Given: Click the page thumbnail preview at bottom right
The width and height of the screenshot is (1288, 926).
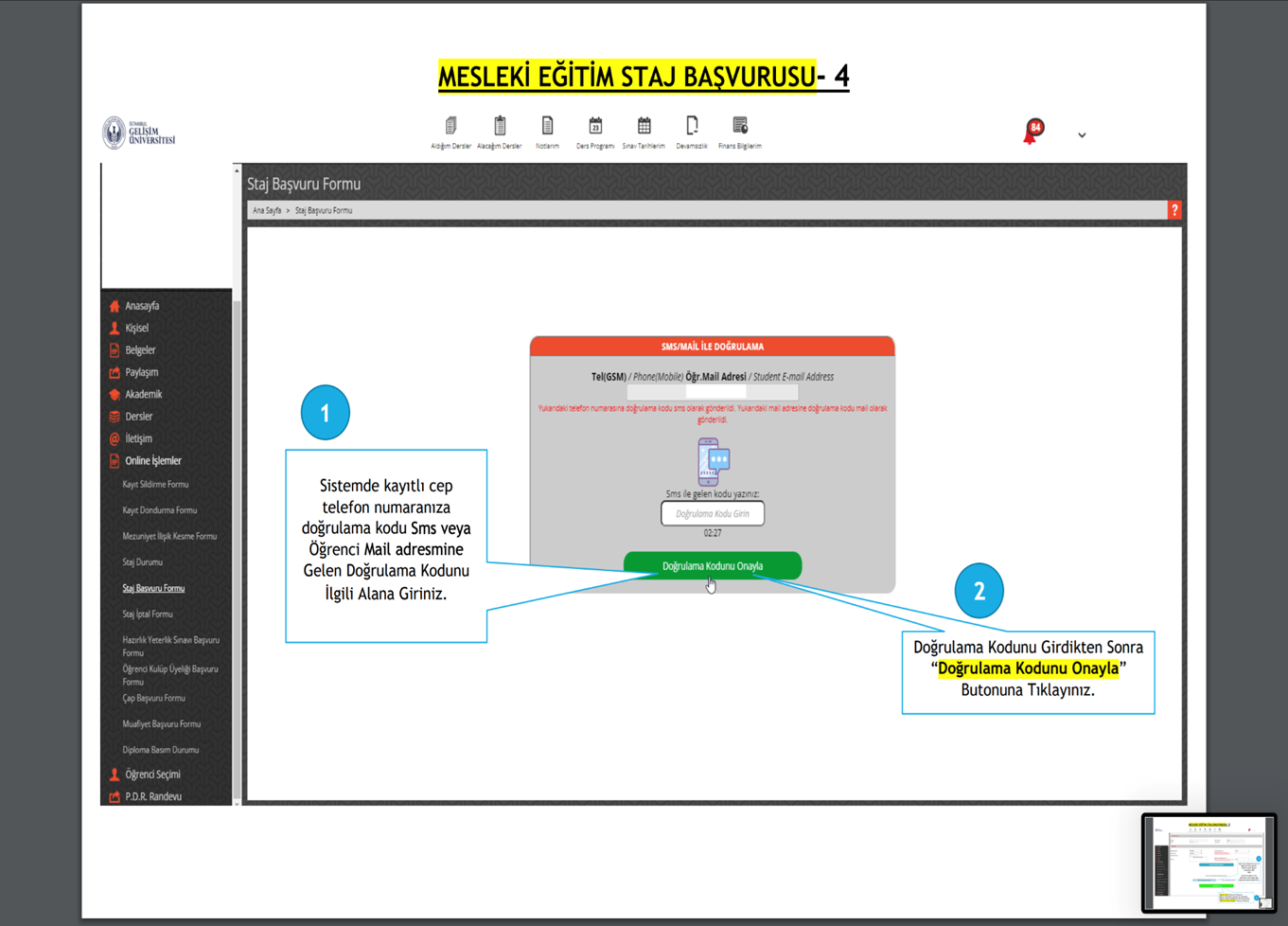Looking at the screenshot, I should pos(1209,863).
